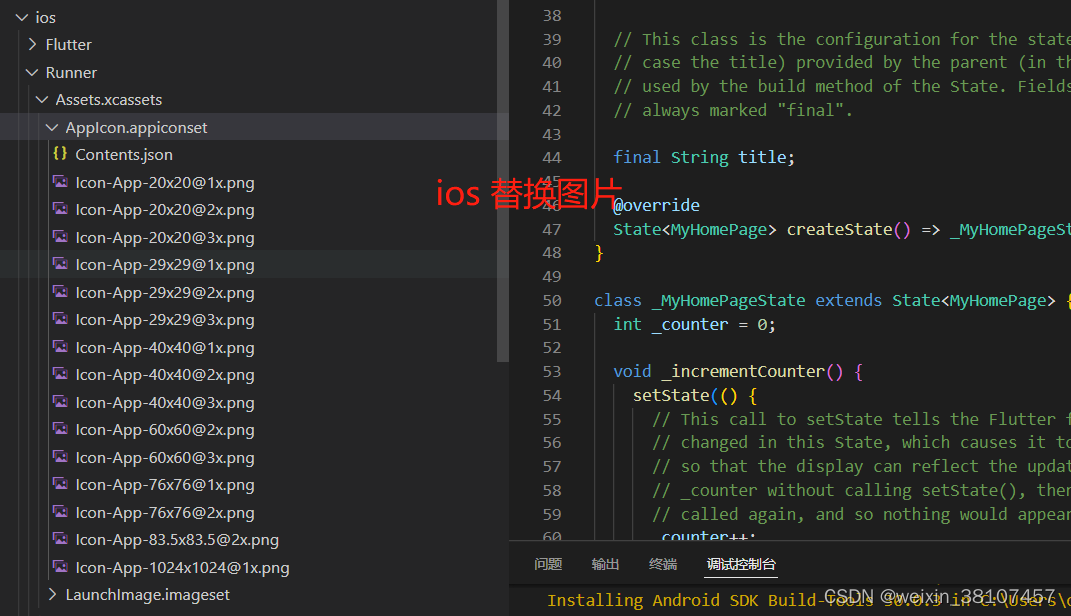Click image icon of Icon-App-40x40@2x.png
This screenshot has width=1071, height=616.
(x=61, y=374)
